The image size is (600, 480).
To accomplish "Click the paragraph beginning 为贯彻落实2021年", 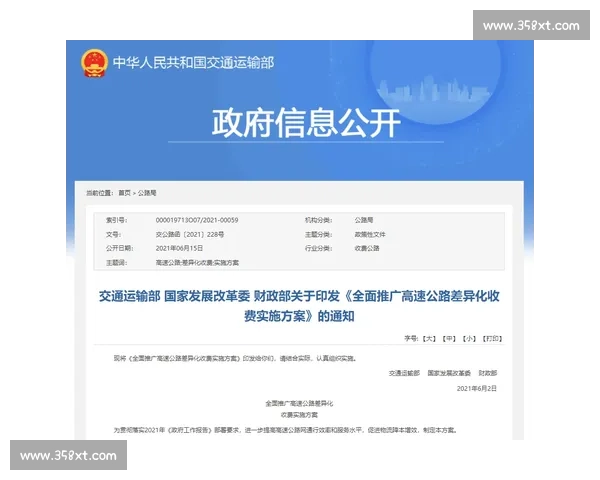I will tap(286, 430).
